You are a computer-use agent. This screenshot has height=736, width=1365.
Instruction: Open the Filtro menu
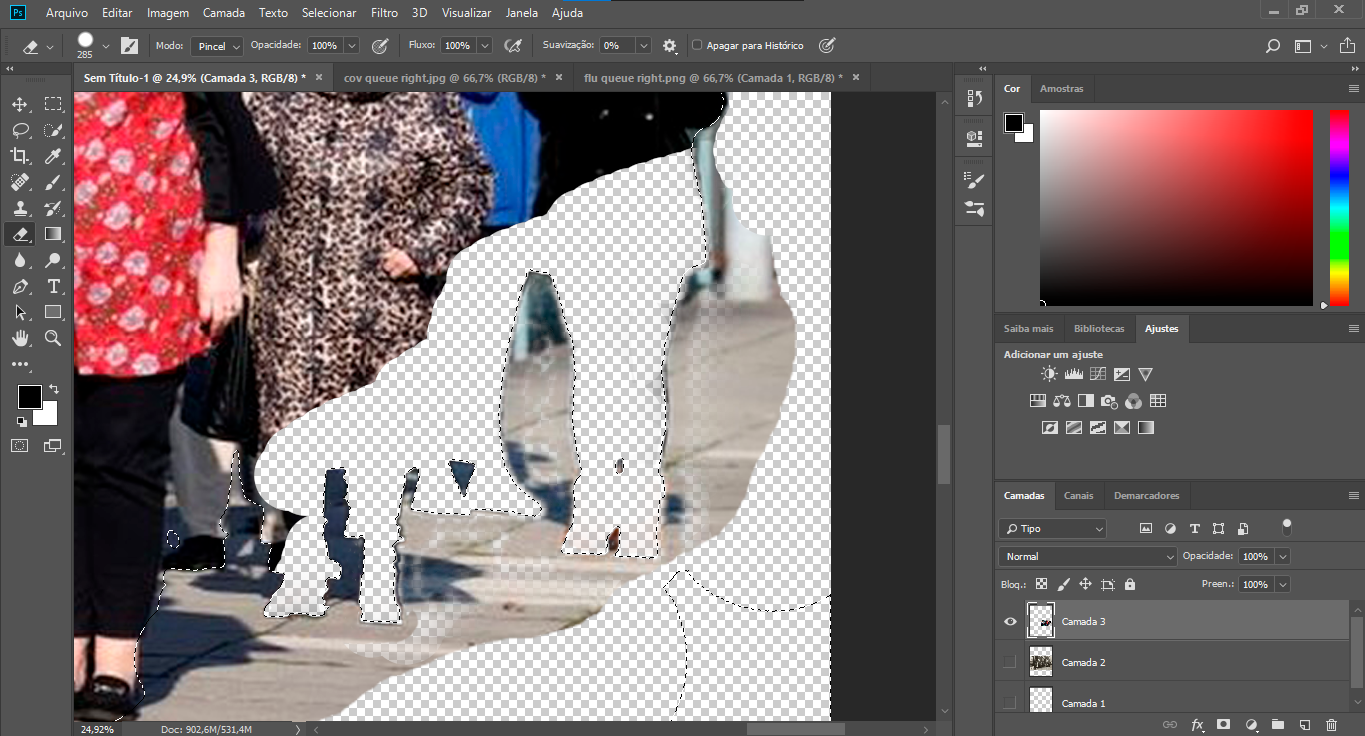[385, 13]
